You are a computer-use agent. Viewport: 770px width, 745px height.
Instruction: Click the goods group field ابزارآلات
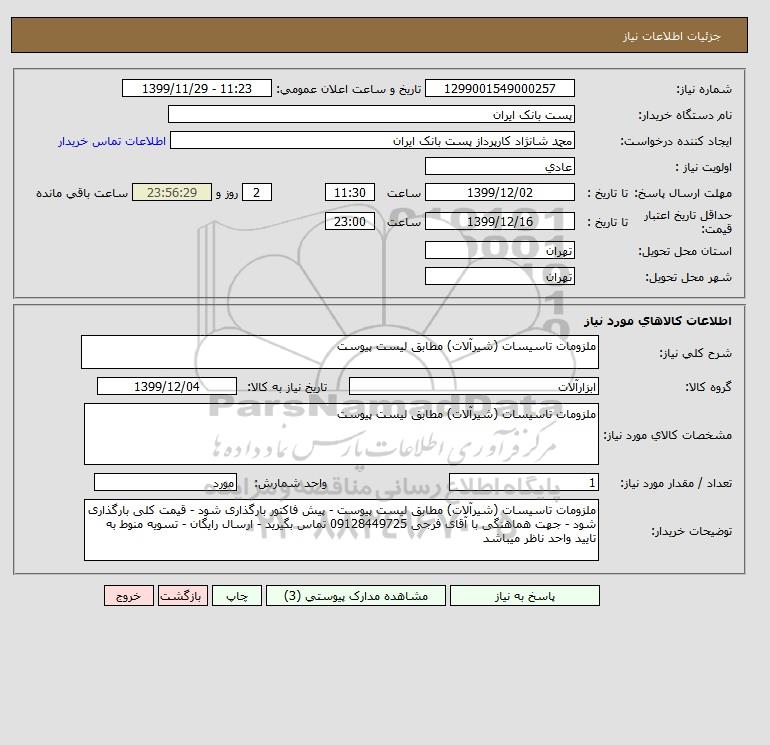[473, 386]
